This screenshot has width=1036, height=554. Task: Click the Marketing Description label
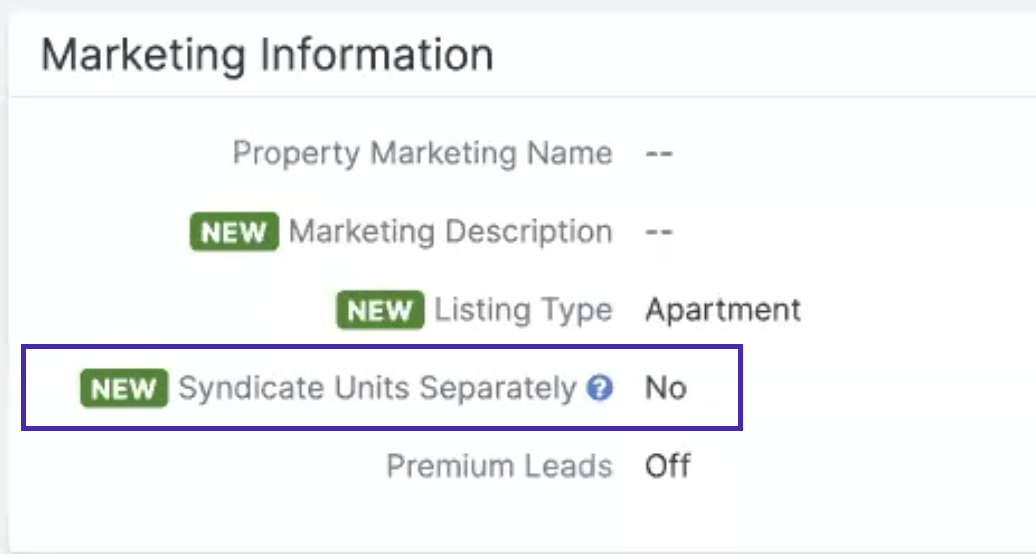(451, 231)
